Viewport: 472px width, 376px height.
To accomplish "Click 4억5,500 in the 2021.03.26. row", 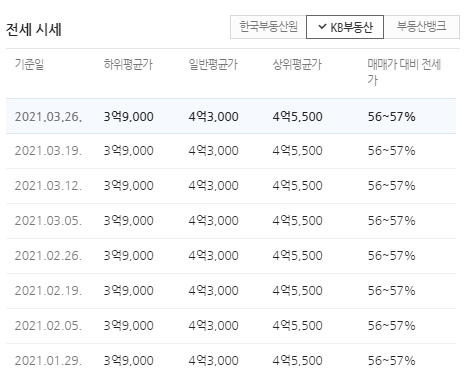I will (298, 117).
